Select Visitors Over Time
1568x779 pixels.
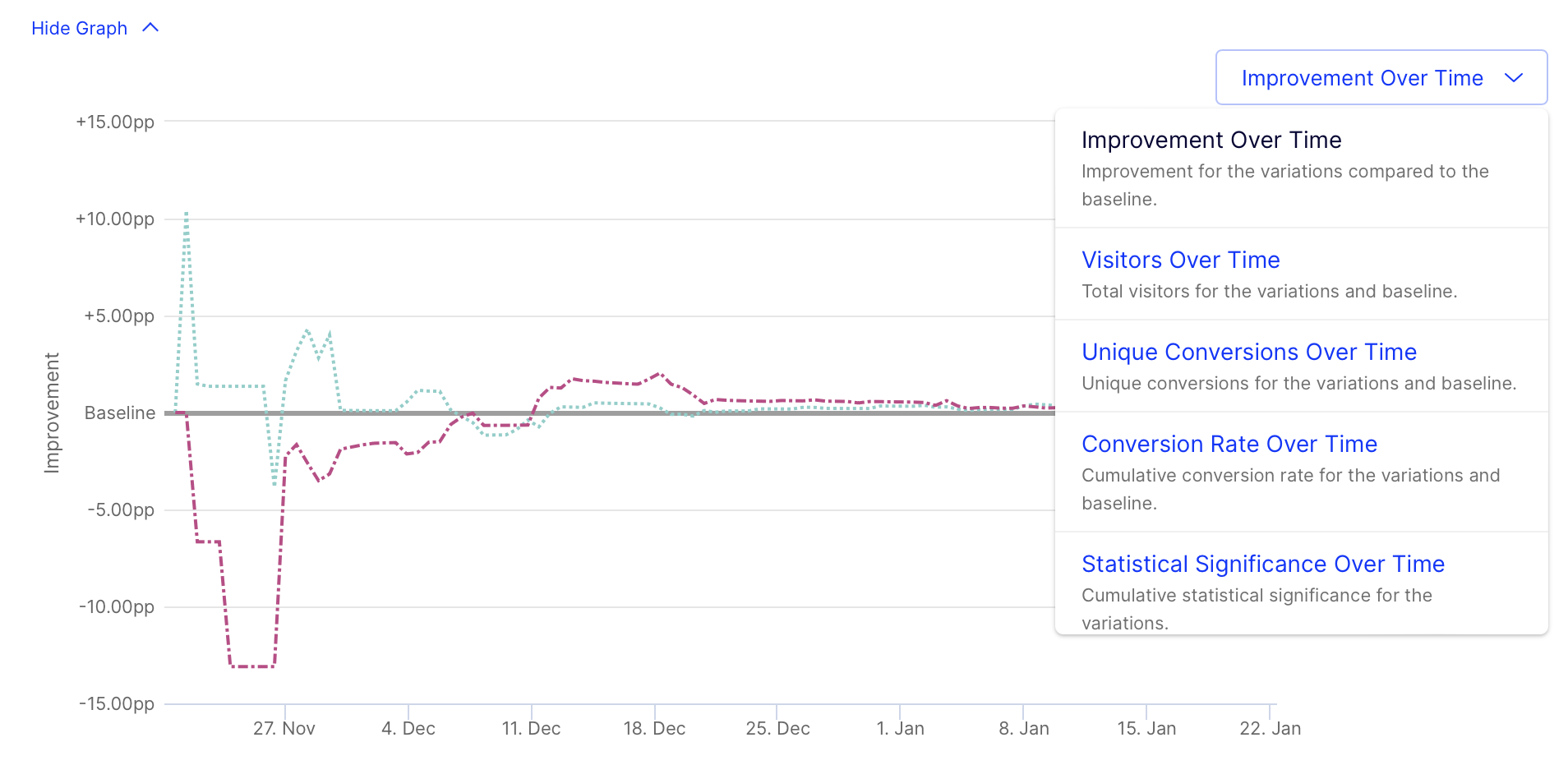point(1180,260)
